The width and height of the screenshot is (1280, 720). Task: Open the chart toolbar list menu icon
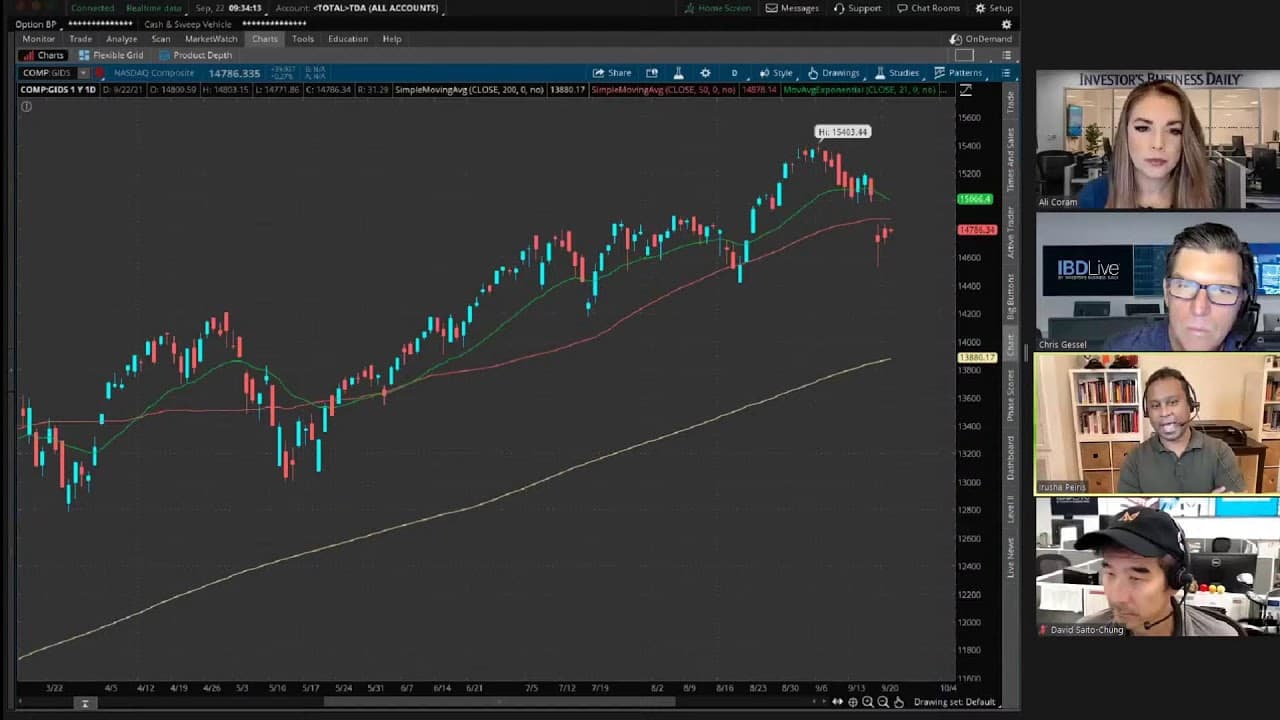tap(1007, 73)
